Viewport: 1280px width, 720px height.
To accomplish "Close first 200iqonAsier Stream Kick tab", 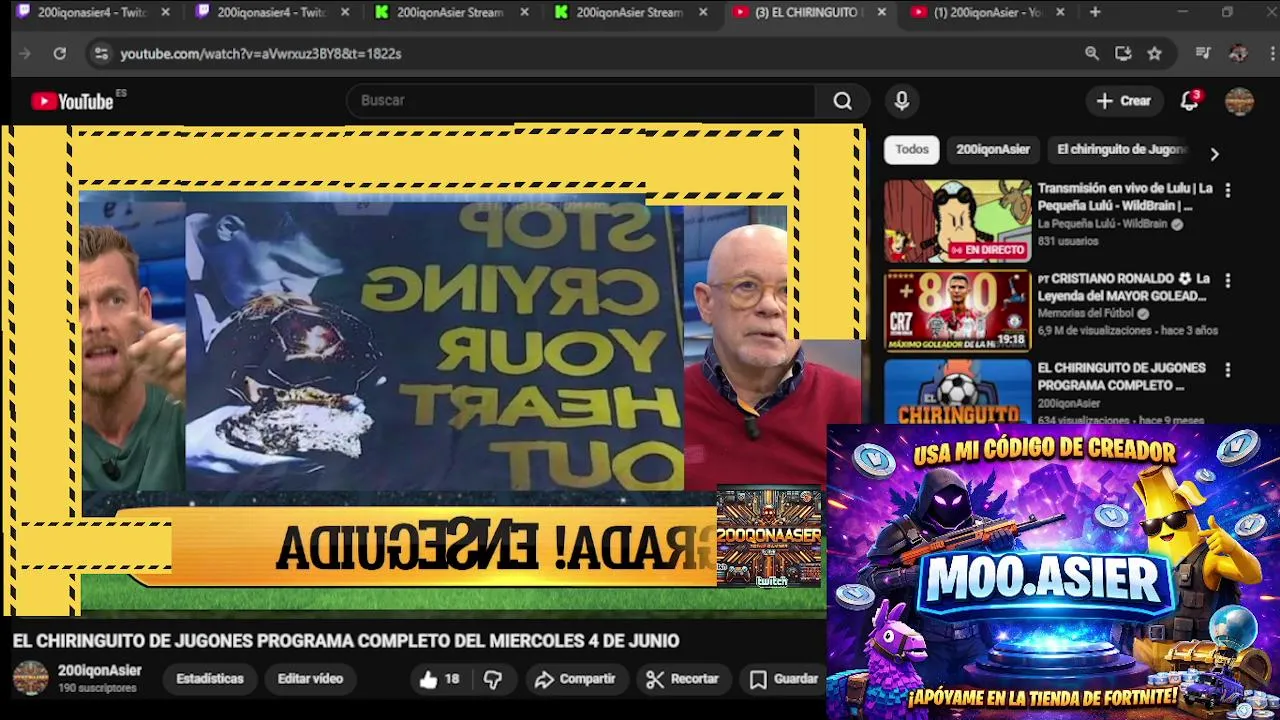I will (x=524, y=12).
